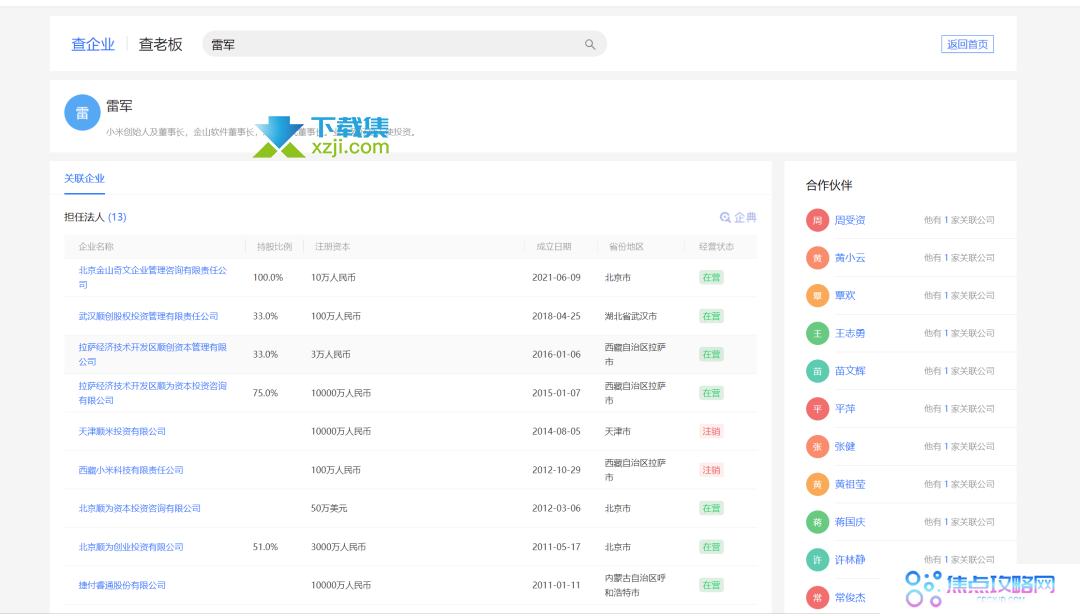
Task: Open 拉萨经济技术开发区顺创资本管理有限公司 link
Action: pyautogui.click(x=152, y=354)
